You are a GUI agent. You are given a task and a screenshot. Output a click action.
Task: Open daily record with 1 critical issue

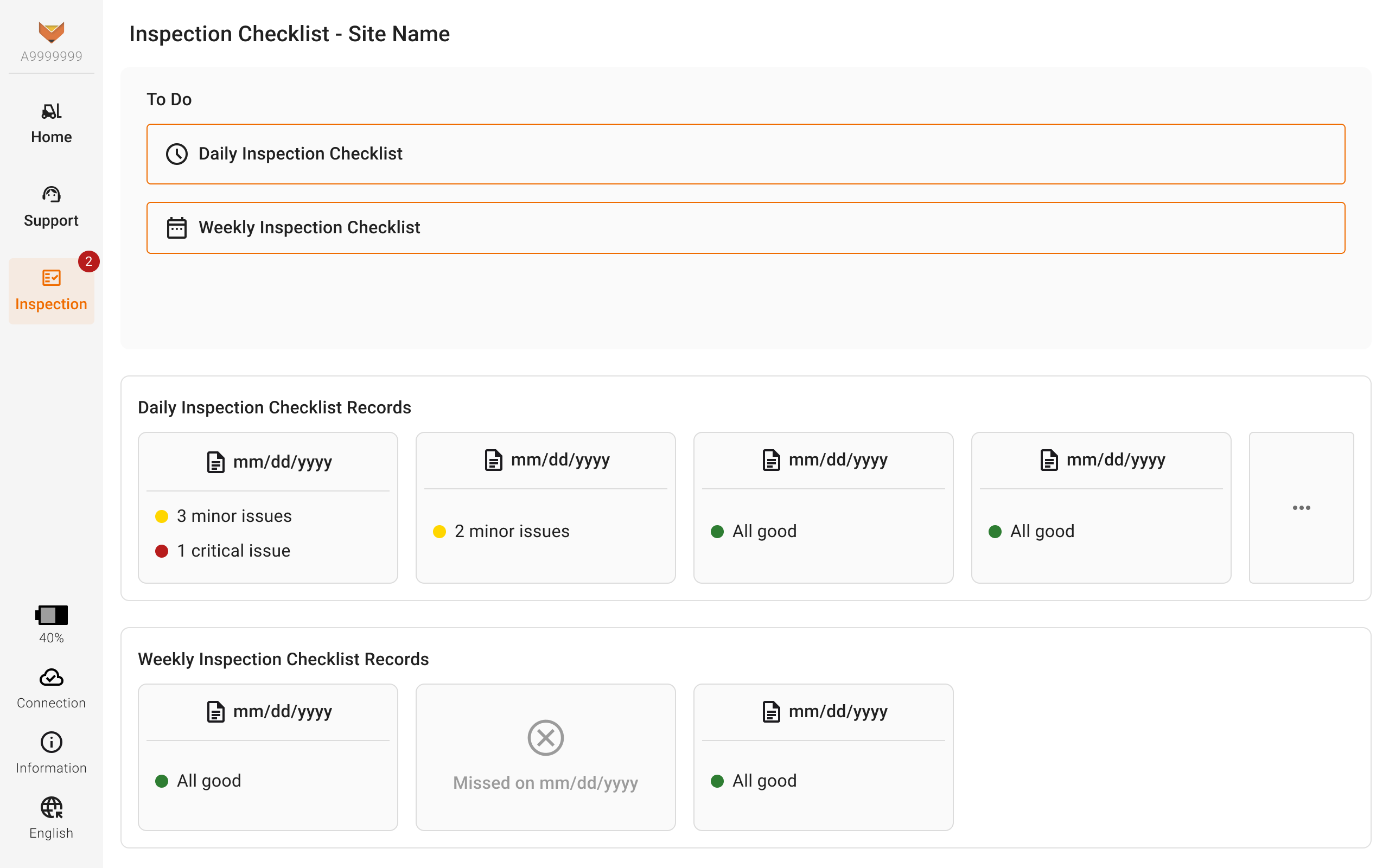click(267, 507)
